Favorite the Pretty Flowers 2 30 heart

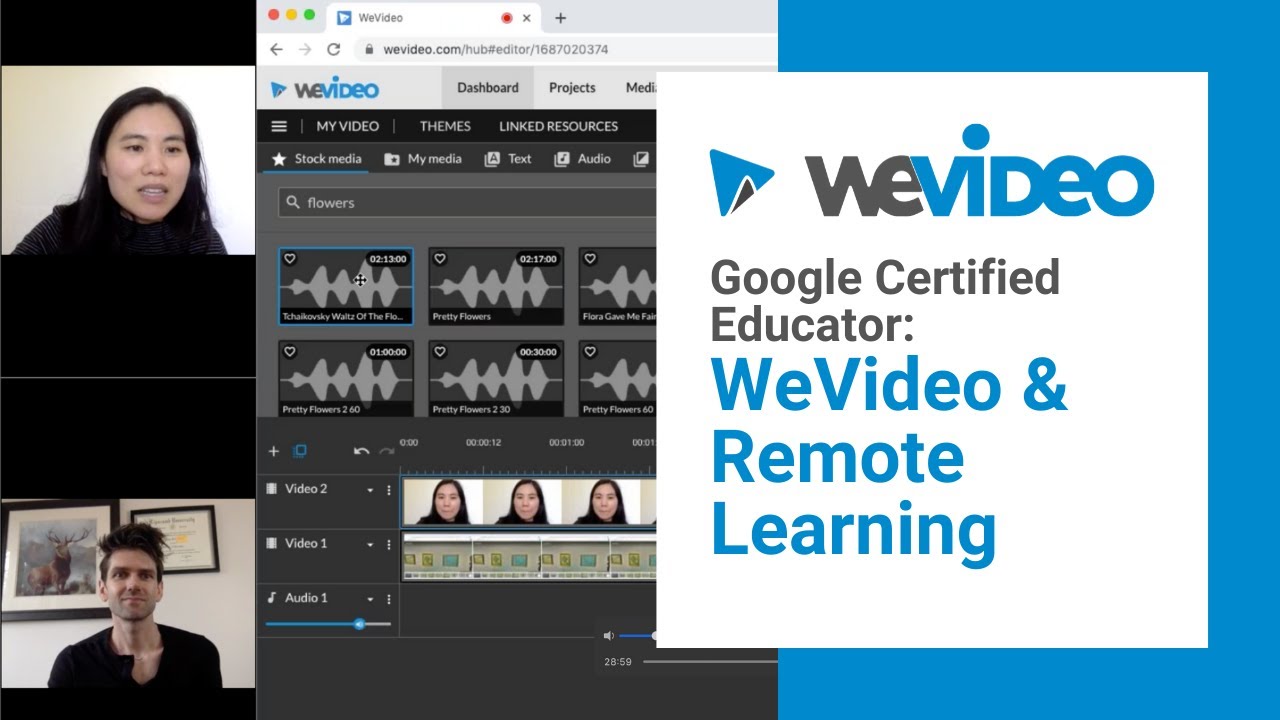440,352
